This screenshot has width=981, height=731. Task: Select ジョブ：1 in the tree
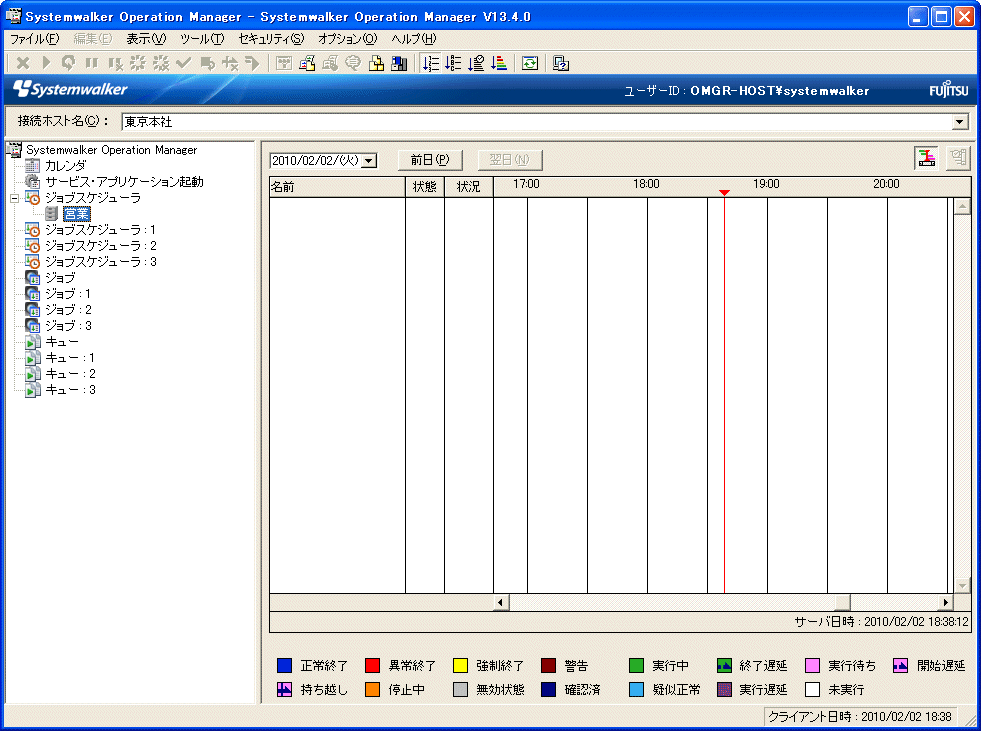coord(68,294)
